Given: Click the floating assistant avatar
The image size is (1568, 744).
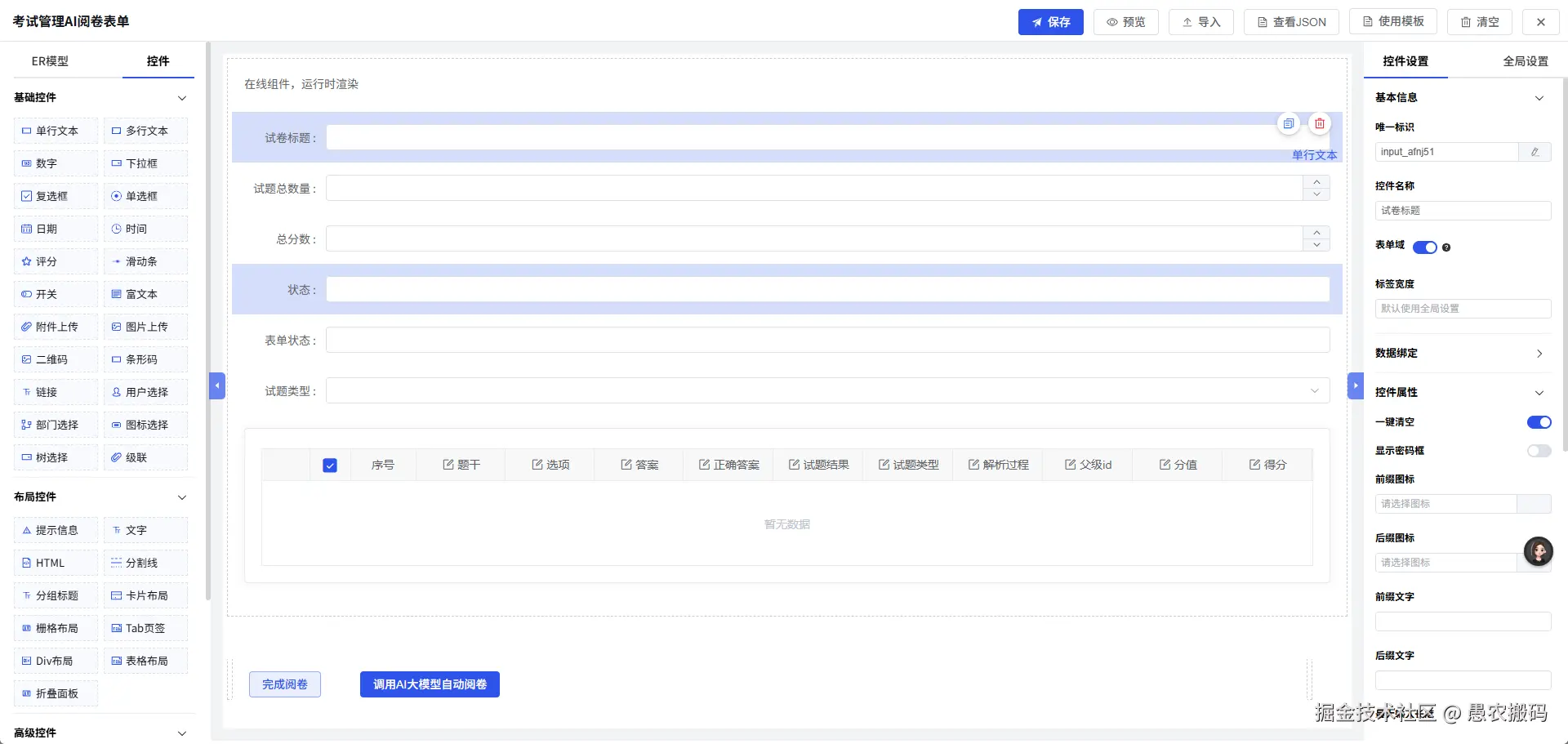Looking at the screenshot, I should coord(1539,552).
